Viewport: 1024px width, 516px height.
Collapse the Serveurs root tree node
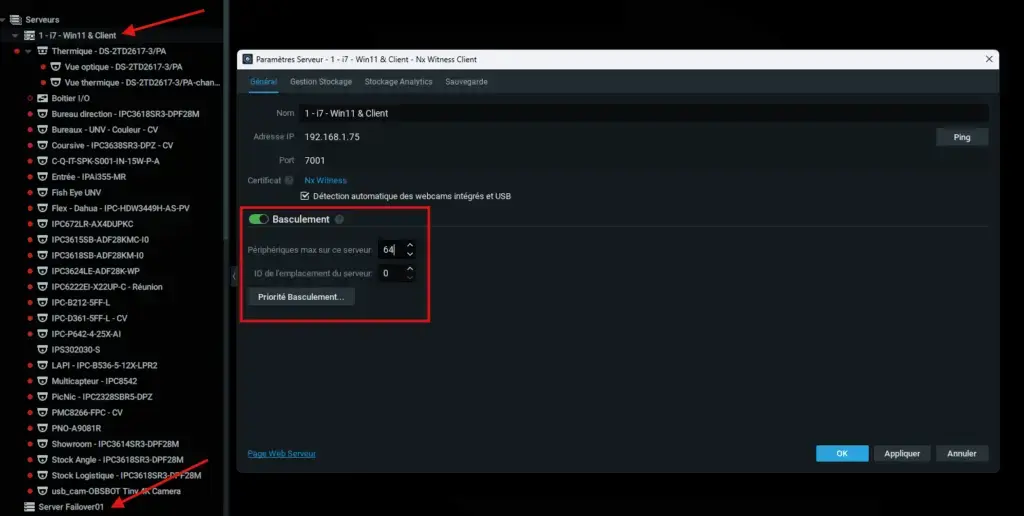[4, 19]
